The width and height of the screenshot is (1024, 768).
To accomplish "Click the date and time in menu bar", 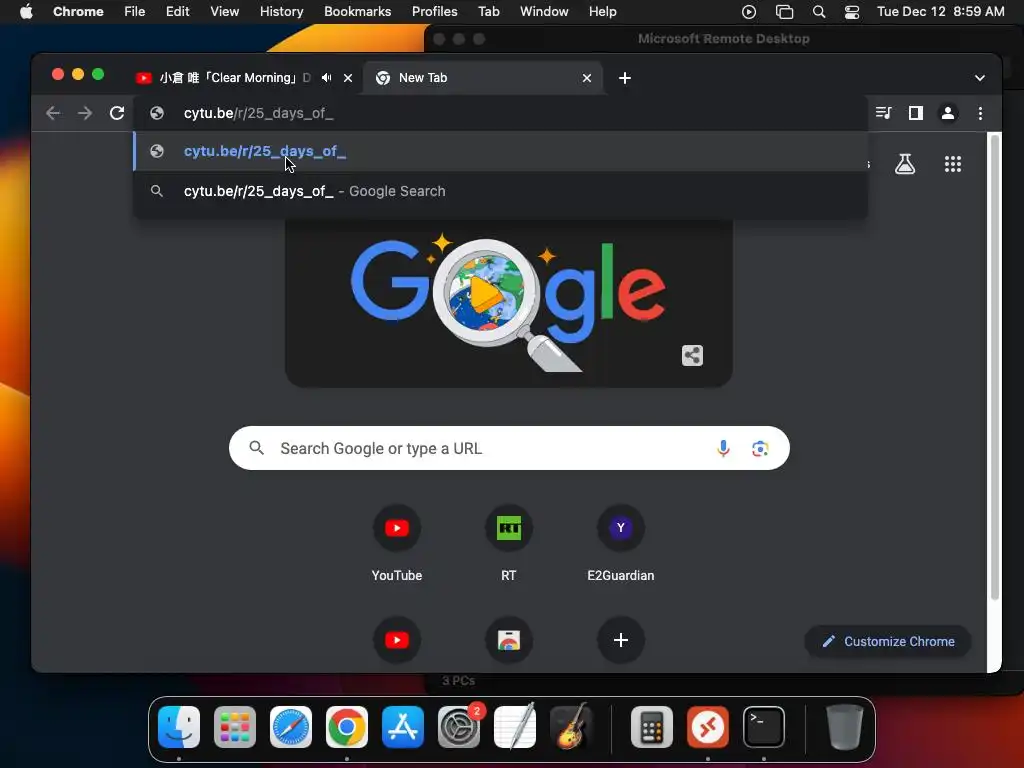I will coord(940,12).
